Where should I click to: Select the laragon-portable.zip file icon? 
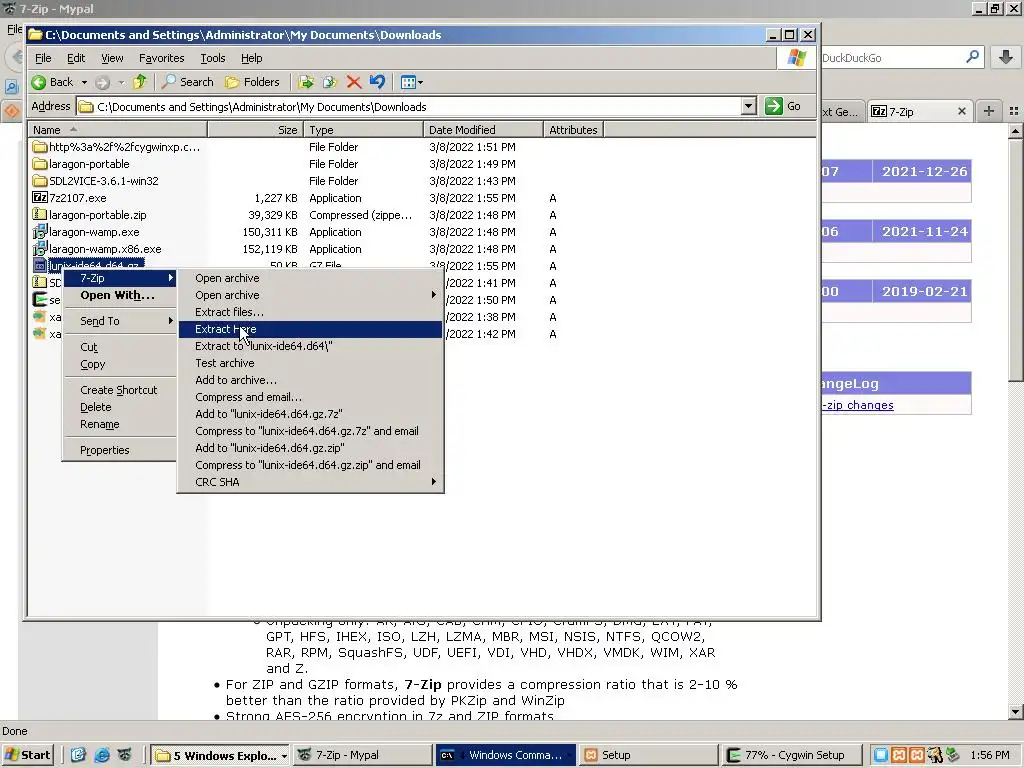point(40,215)
